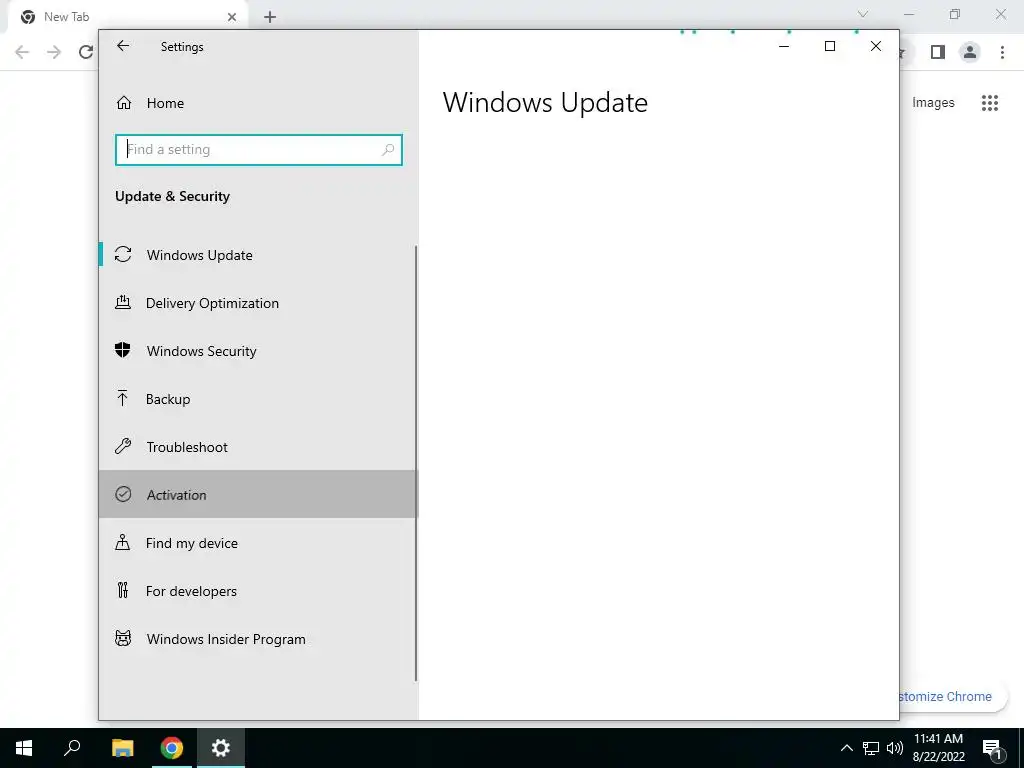Screen dimensions: 1024x768
Task: Click the Troubleshoot wrench icon
Action: point(123,446)
